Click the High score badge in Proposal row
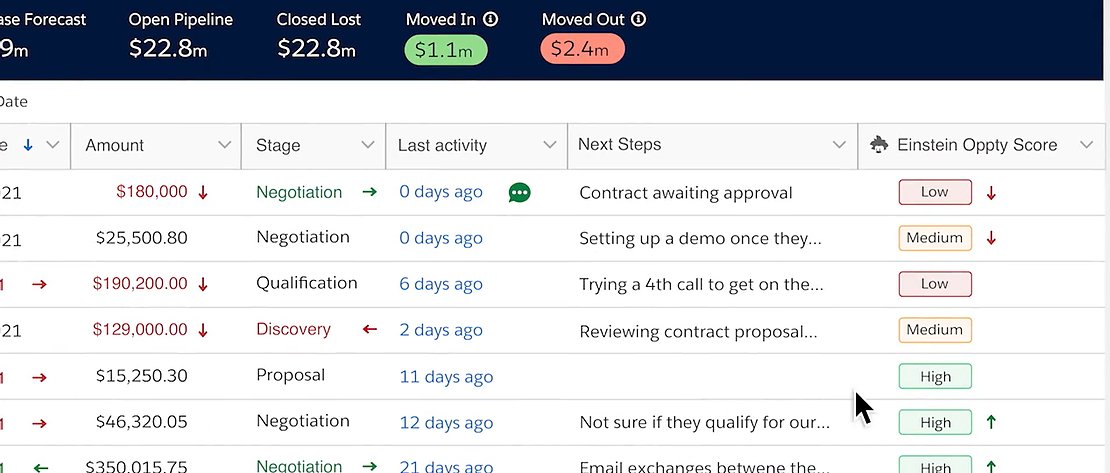1110x473 pixels. click(935, 377)
